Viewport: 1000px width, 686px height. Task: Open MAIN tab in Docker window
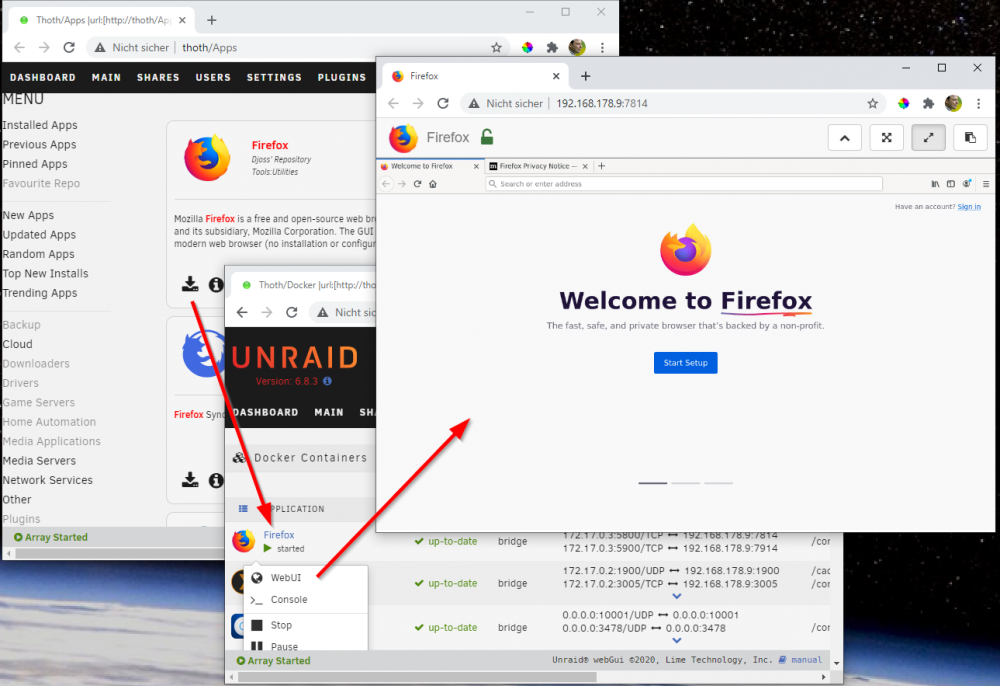pos(329,412)
